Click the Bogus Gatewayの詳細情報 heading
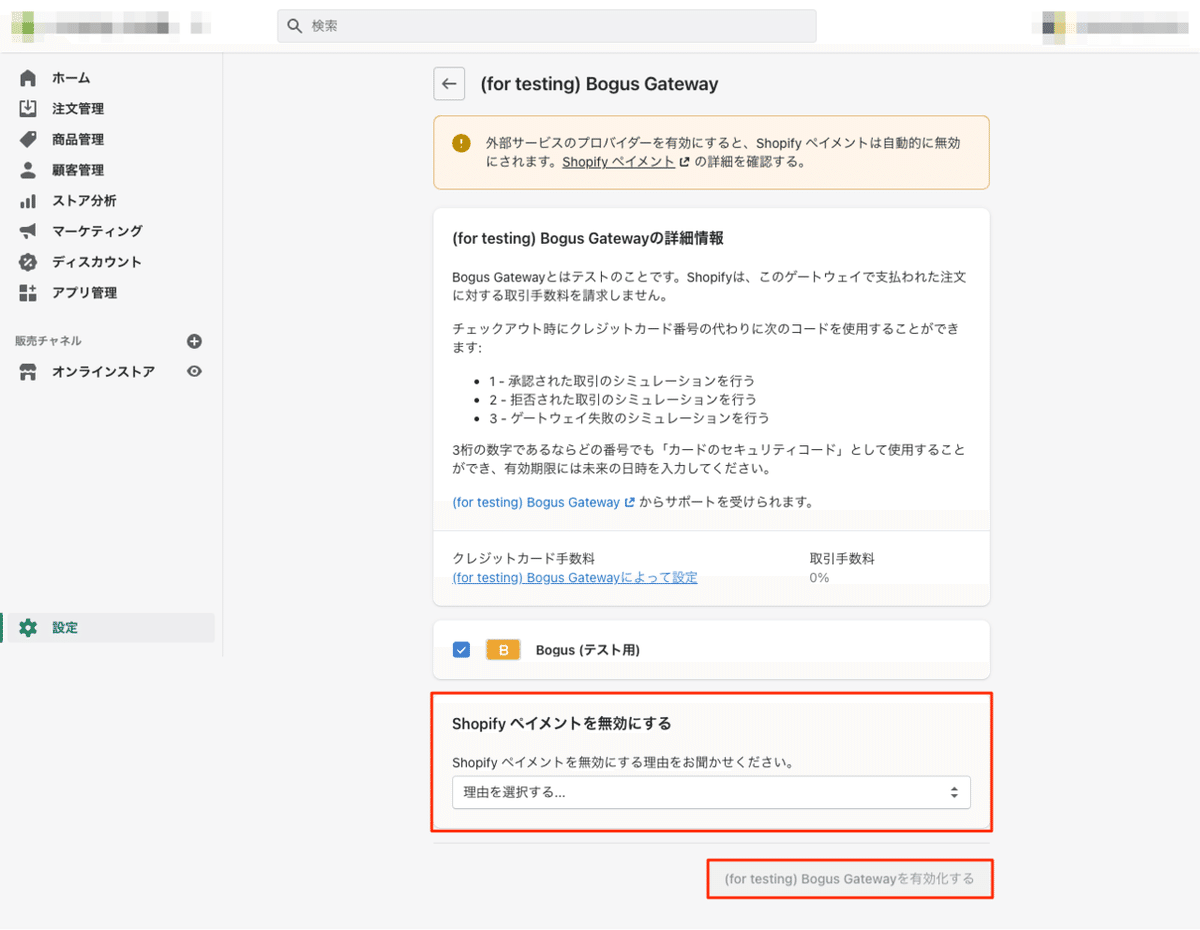The image size is (1200, 930). (588, 239)
